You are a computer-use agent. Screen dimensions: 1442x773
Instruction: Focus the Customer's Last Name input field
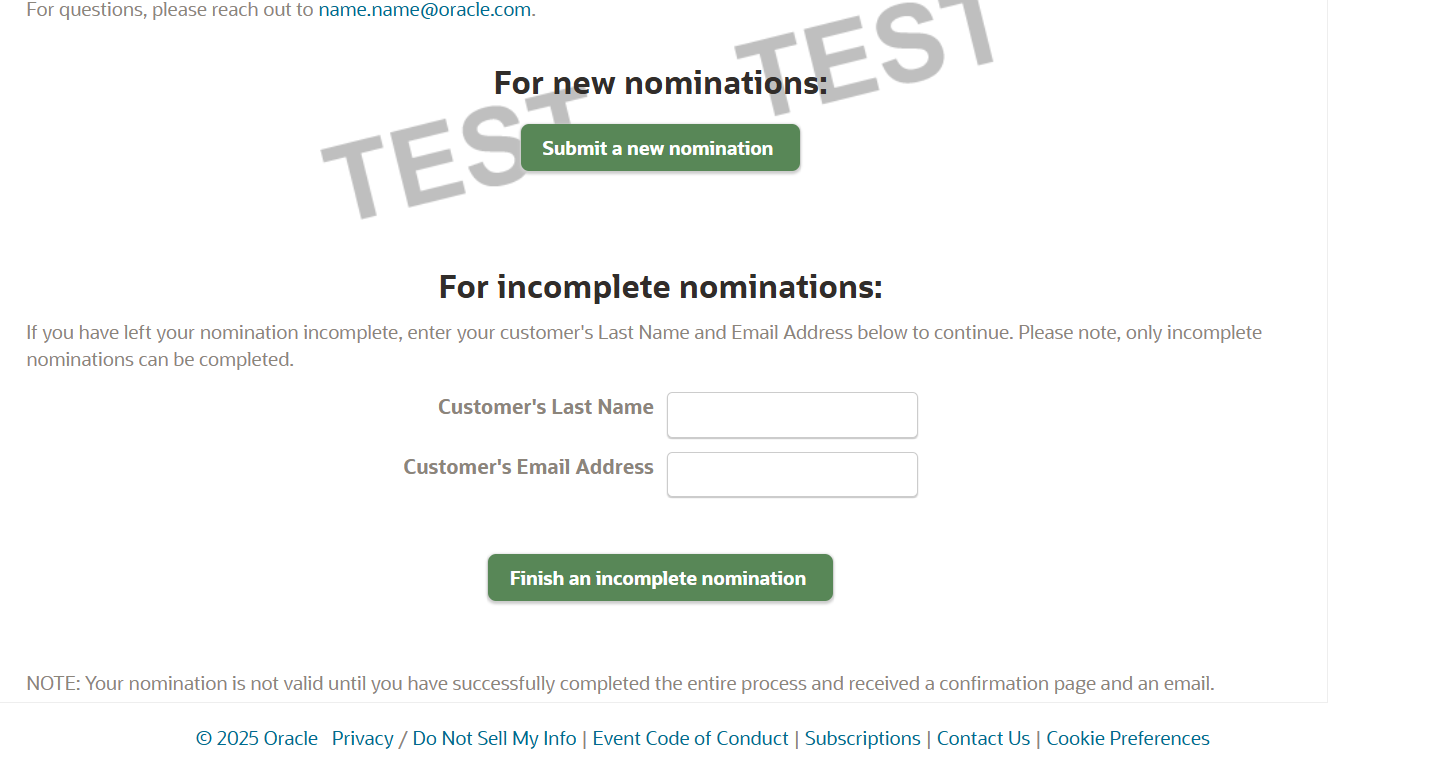click(x=791, y=415)
